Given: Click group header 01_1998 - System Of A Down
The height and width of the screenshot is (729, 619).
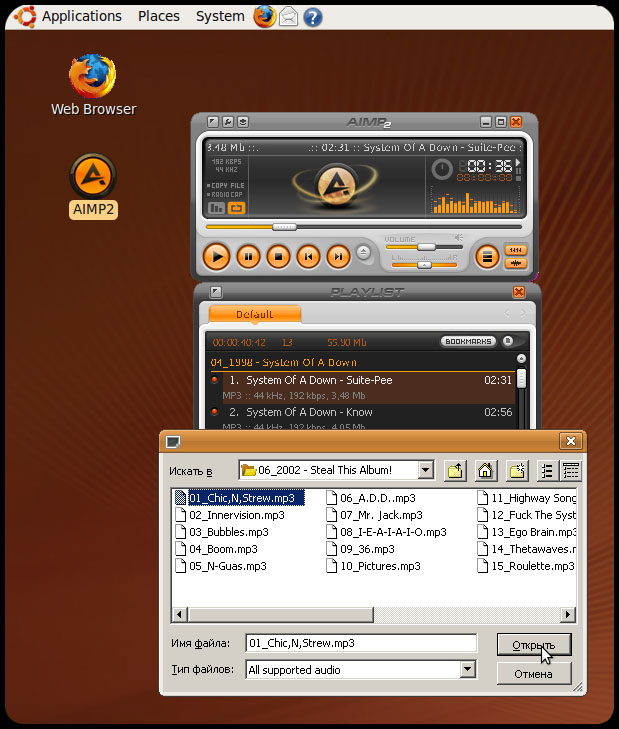Looking at the screenshot, I should (284, 363).
